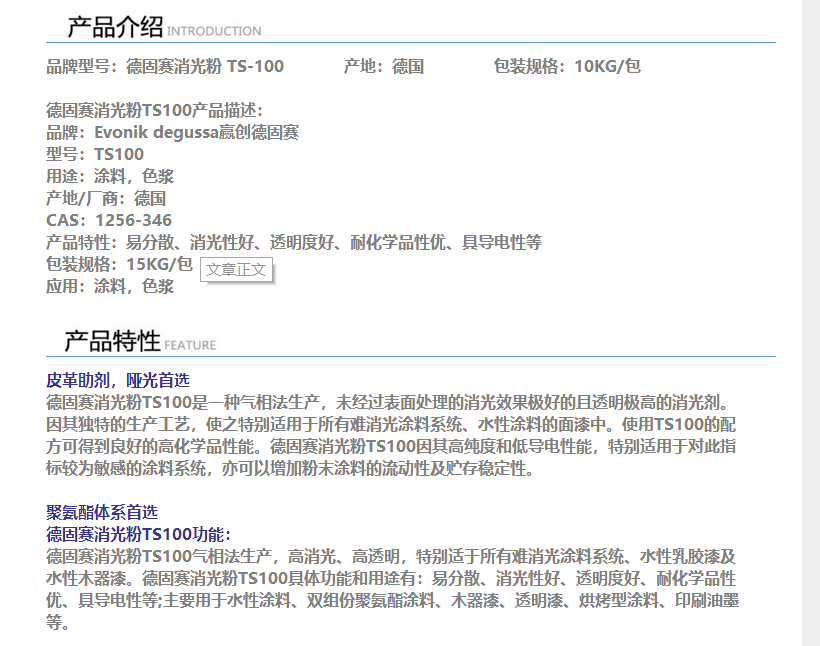Image resolution: width=820 pixels, height=646 pixels.
Task: Click the 产品特性 section heading
Action: tap(112, 341)
